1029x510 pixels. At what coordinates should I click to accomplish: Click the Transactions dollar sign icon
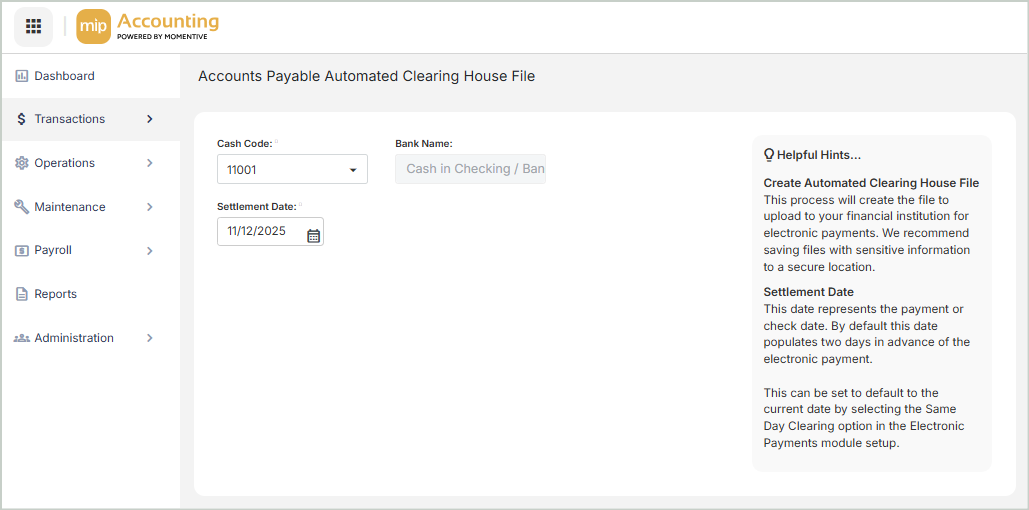(21, 119)
